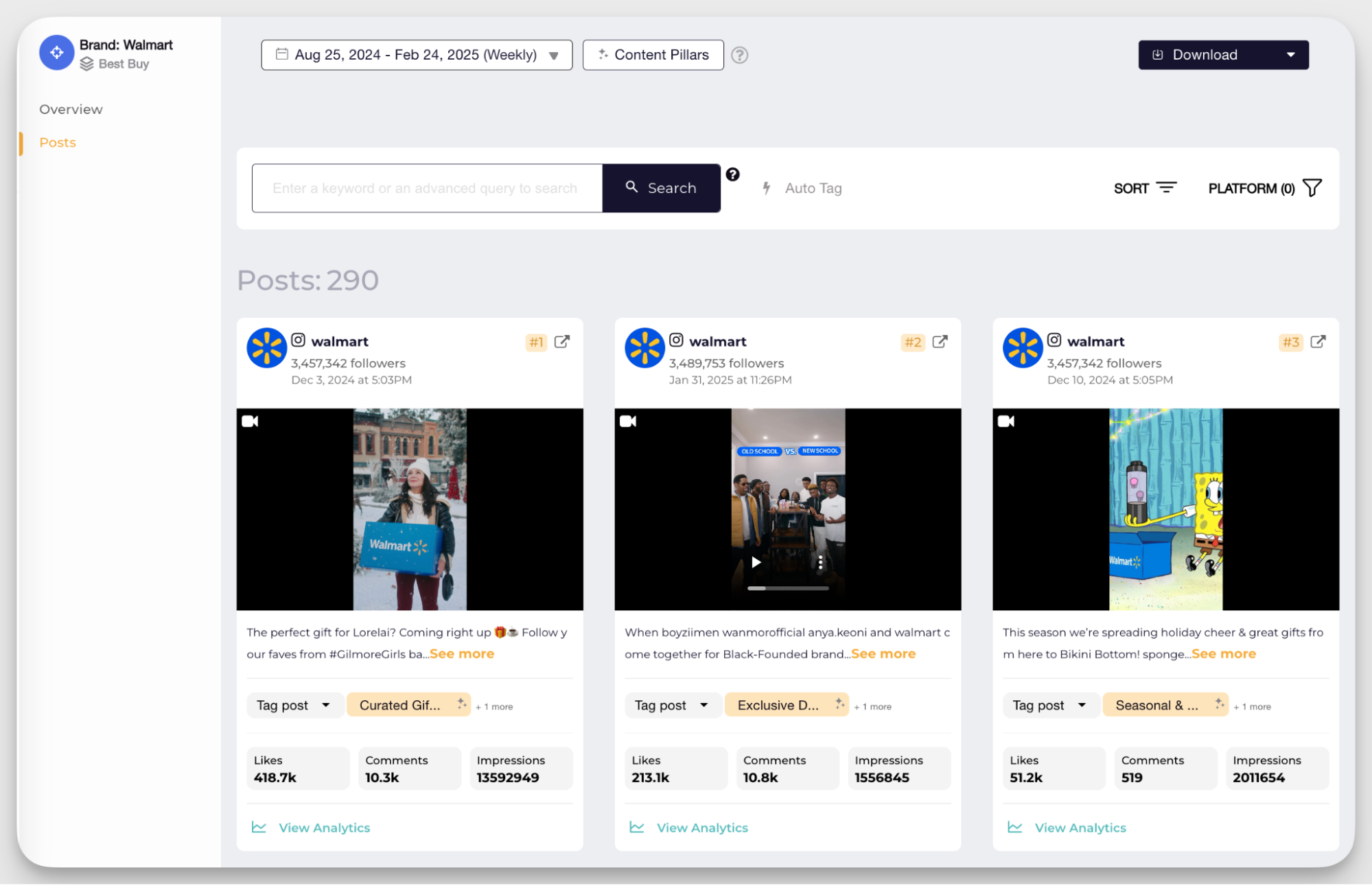Click Impressions 13592949 on post #1

click(x=521, y=769)
